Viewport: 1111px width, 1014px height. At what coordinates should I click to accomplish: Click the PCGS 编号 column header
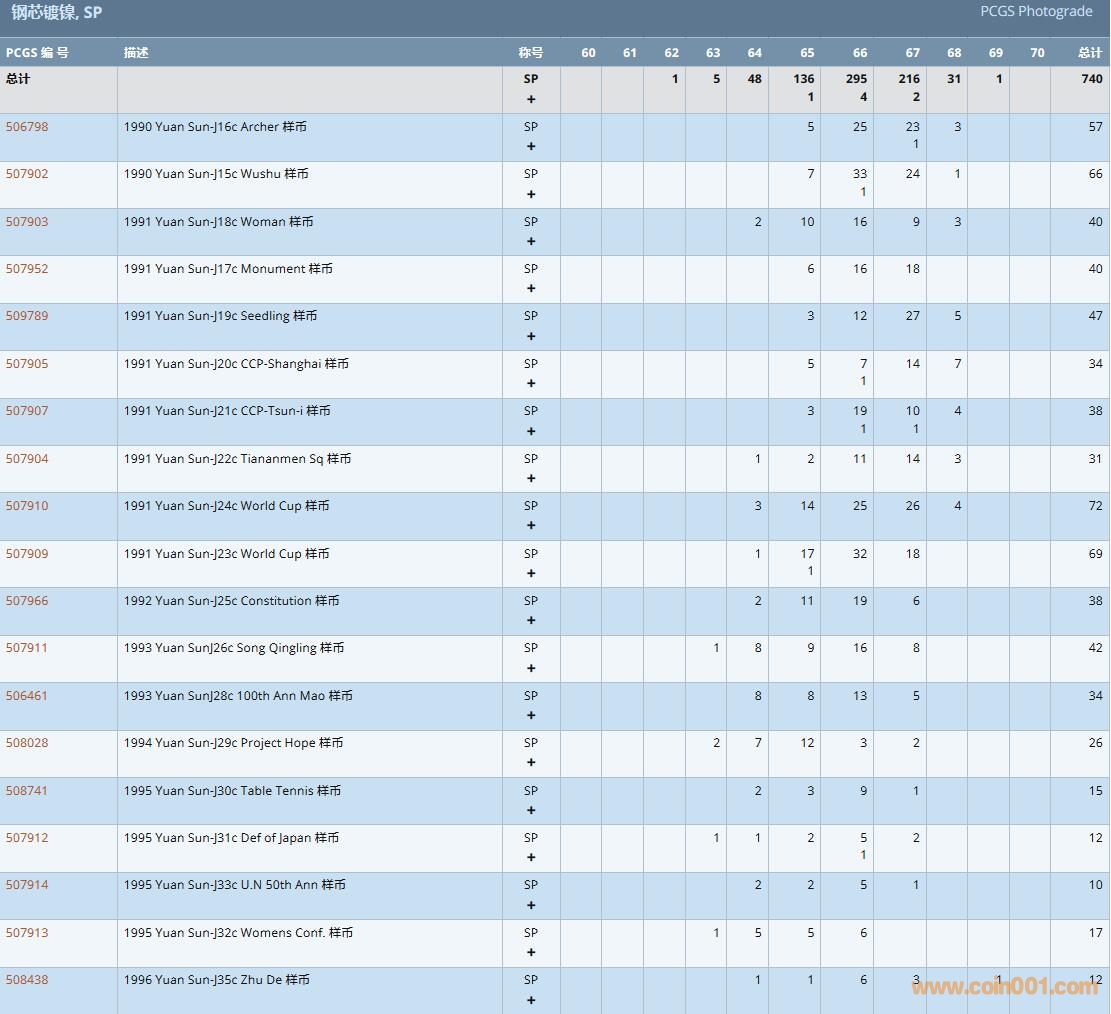tap(37, 53)
